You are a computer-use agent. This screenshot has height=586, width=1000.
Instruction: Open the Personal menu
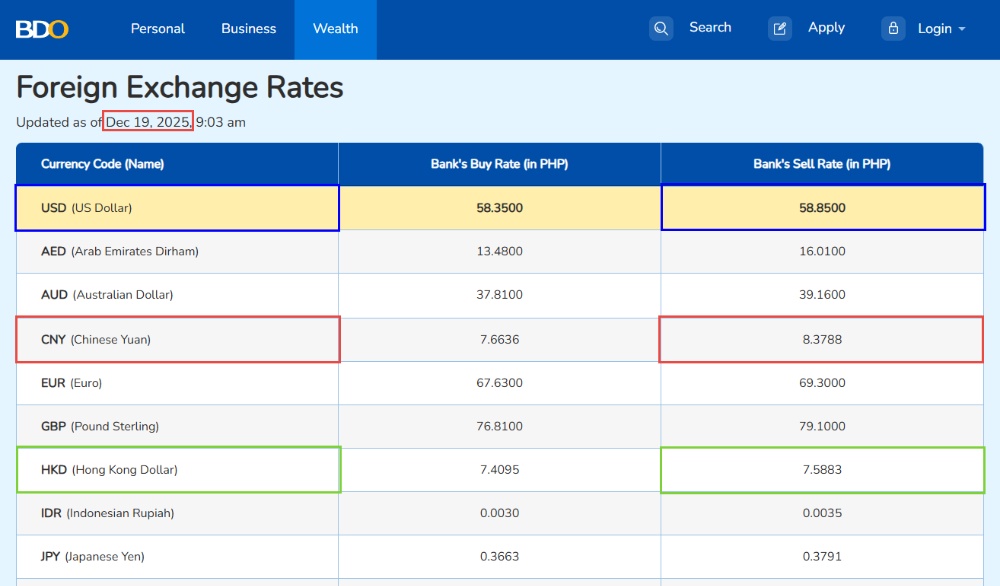158,29
